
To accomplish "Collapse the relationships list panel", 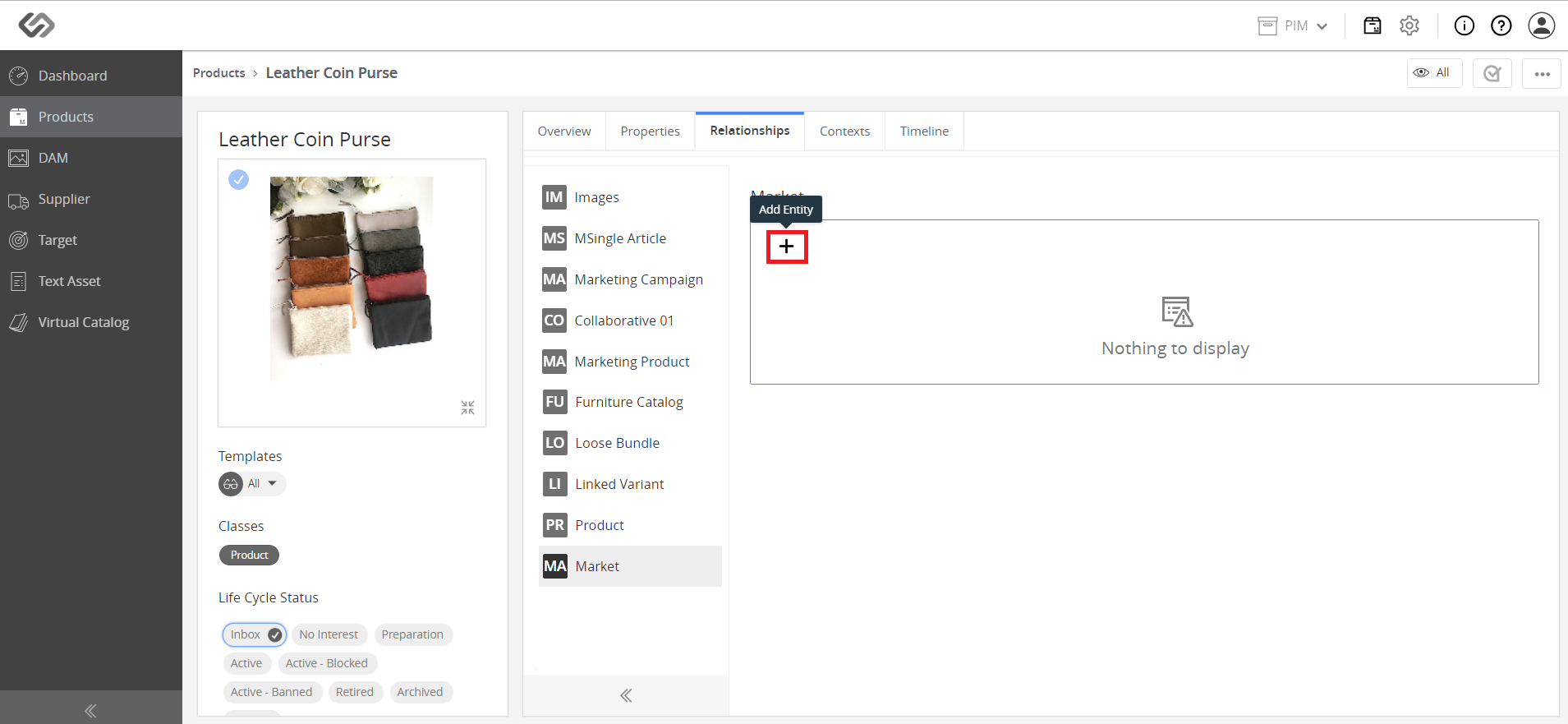I will tap(626, 696).
